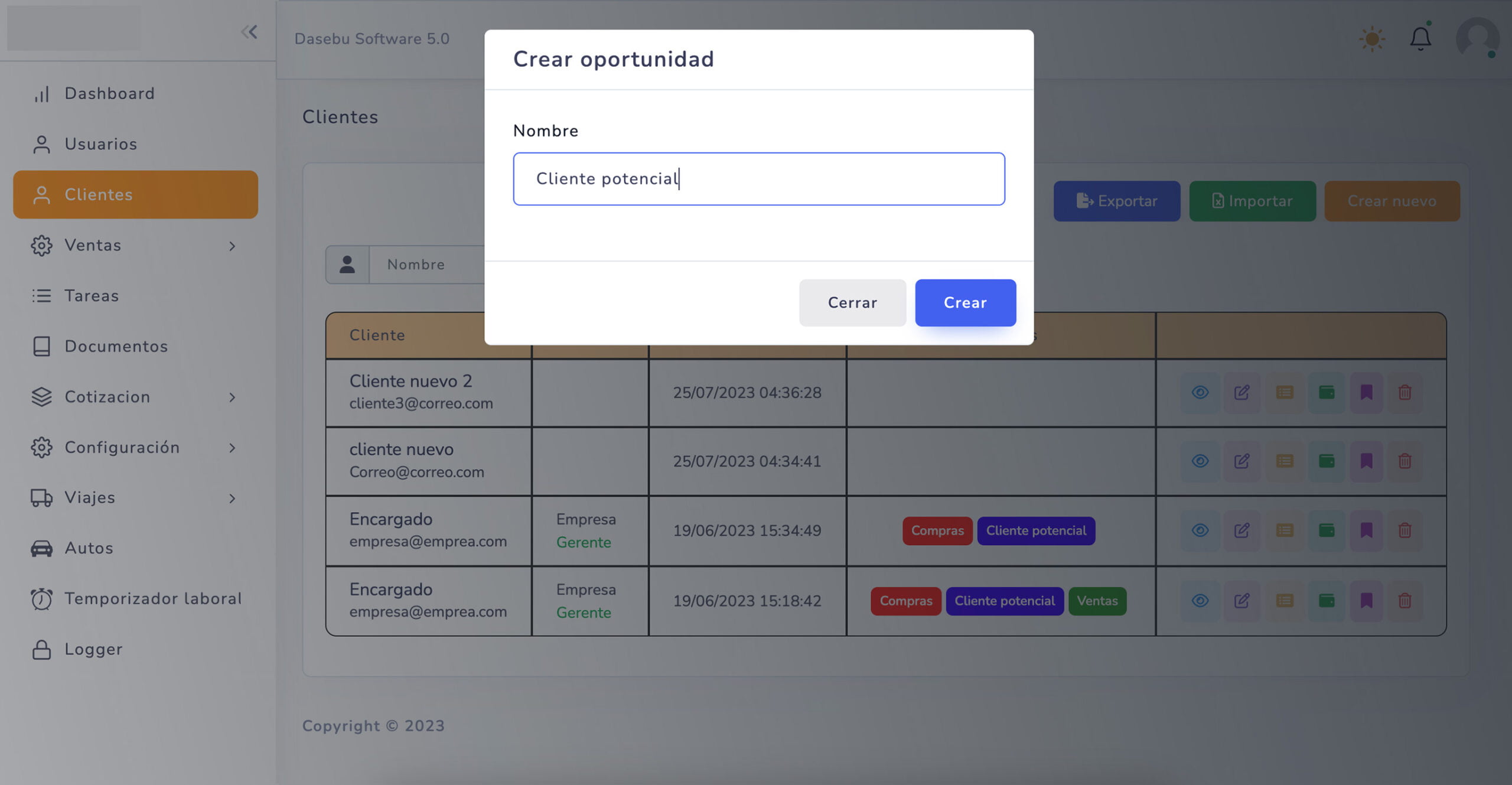View Encargado 15:34:49 row eye icon
1512x785 pixels.
pyautogui.click(x=1200, y=530)
